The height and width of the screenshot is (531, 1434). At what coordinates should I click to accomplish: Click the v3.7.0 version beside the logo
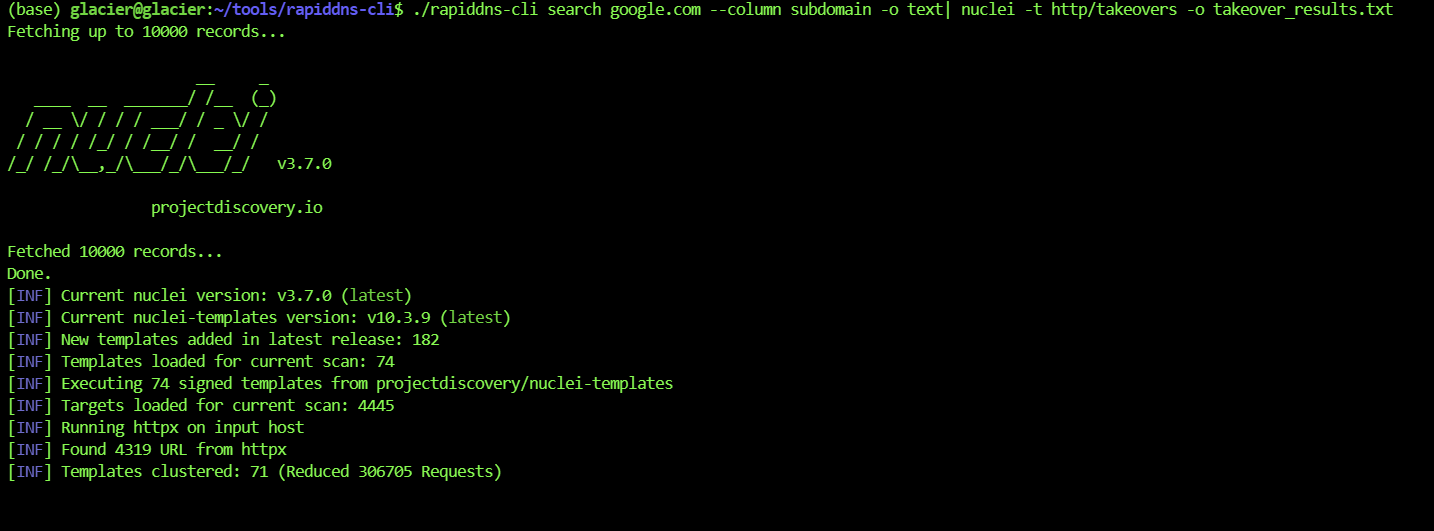click(x=304, y=164)
